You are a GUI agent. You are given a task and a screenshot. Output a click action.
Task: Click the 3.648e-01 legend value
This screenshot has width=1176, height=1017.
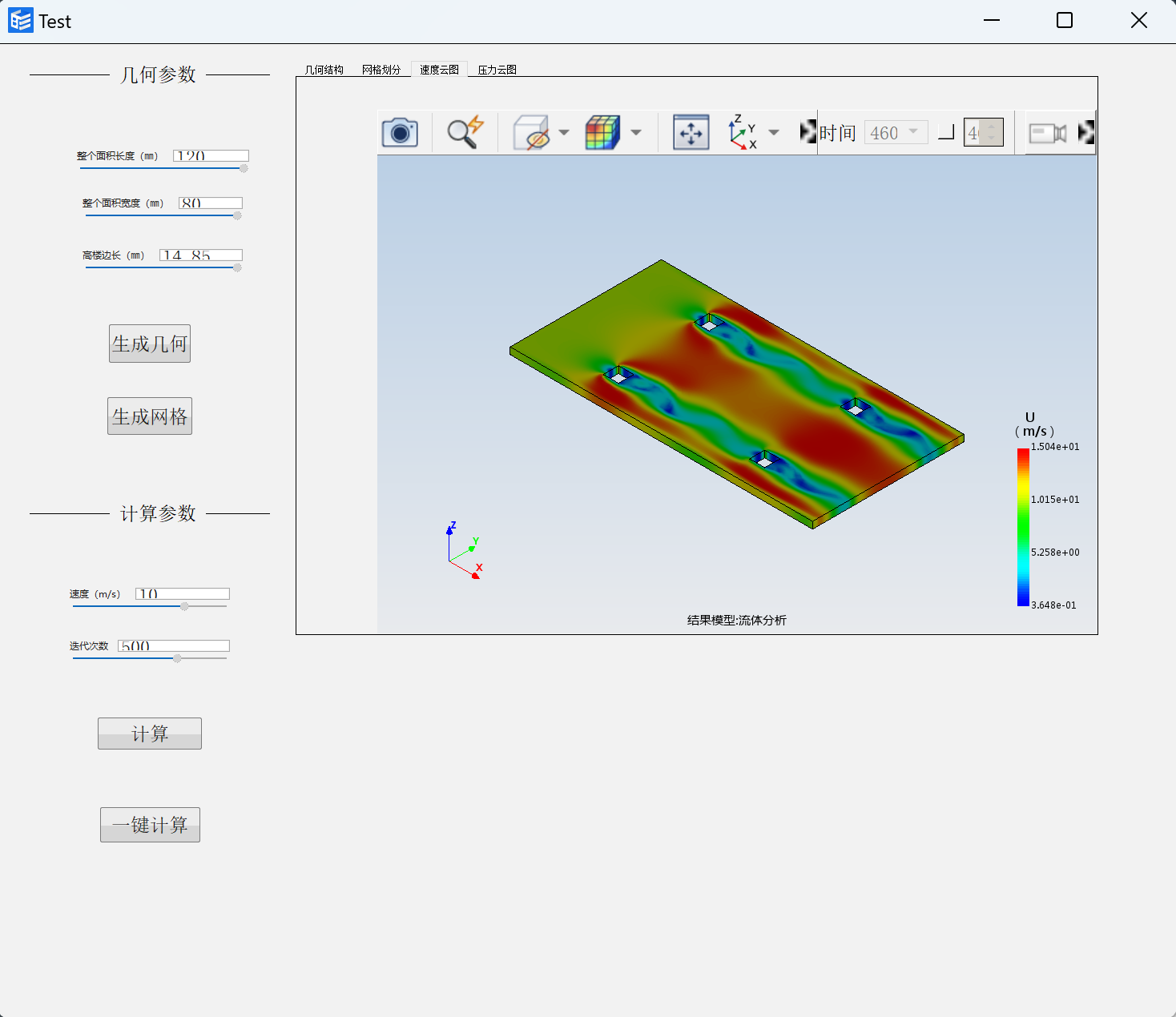click(x=1054, y=605)
